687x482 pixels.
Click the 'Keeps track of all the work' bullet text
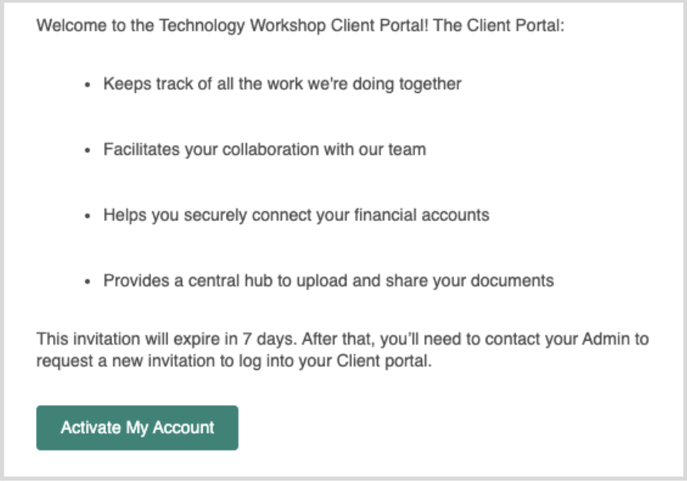282,84
